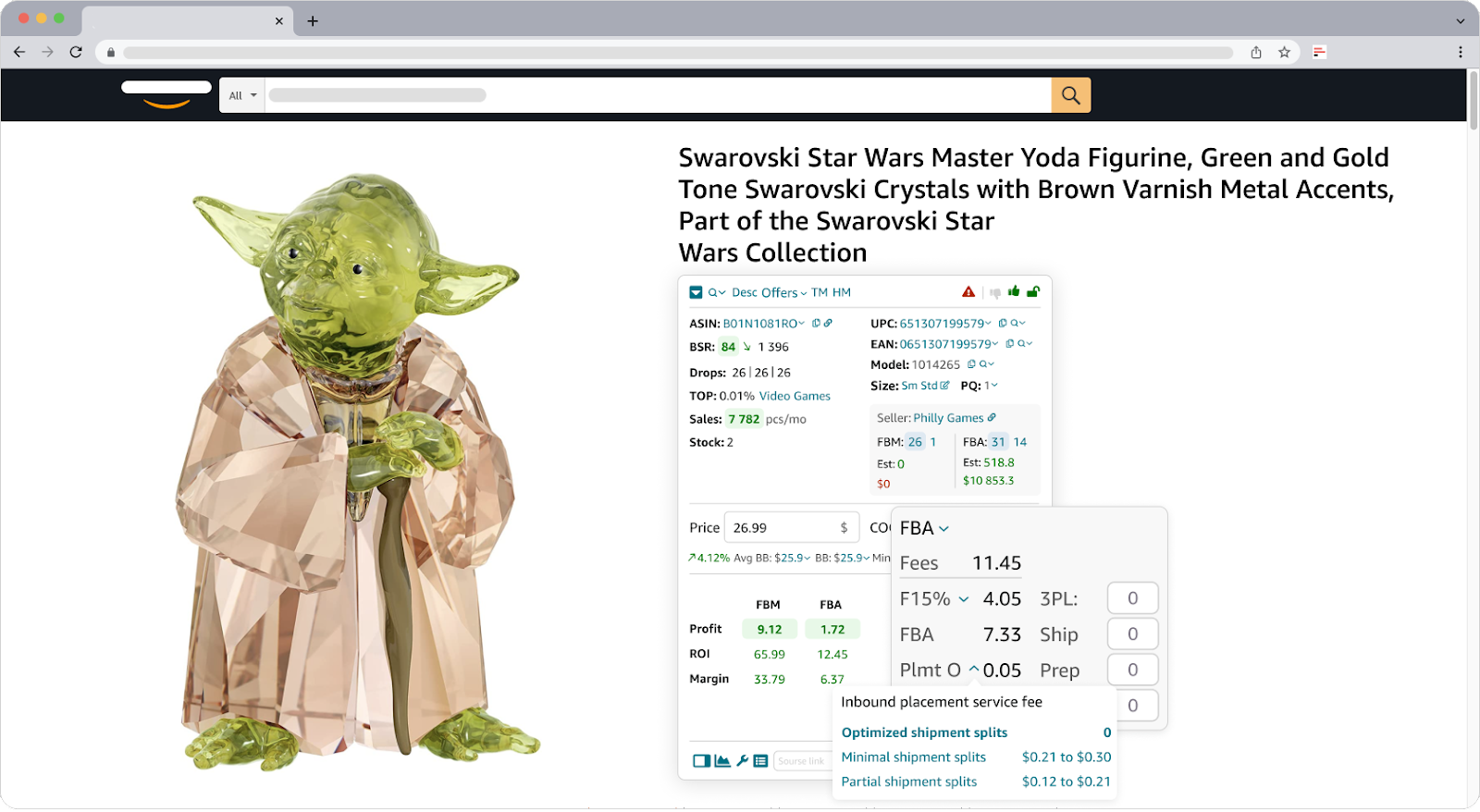The height and width of the screenshot is (812, 1480).
Task: Toggle the gray thumbs down rating
Action: (x=995, y=293)
